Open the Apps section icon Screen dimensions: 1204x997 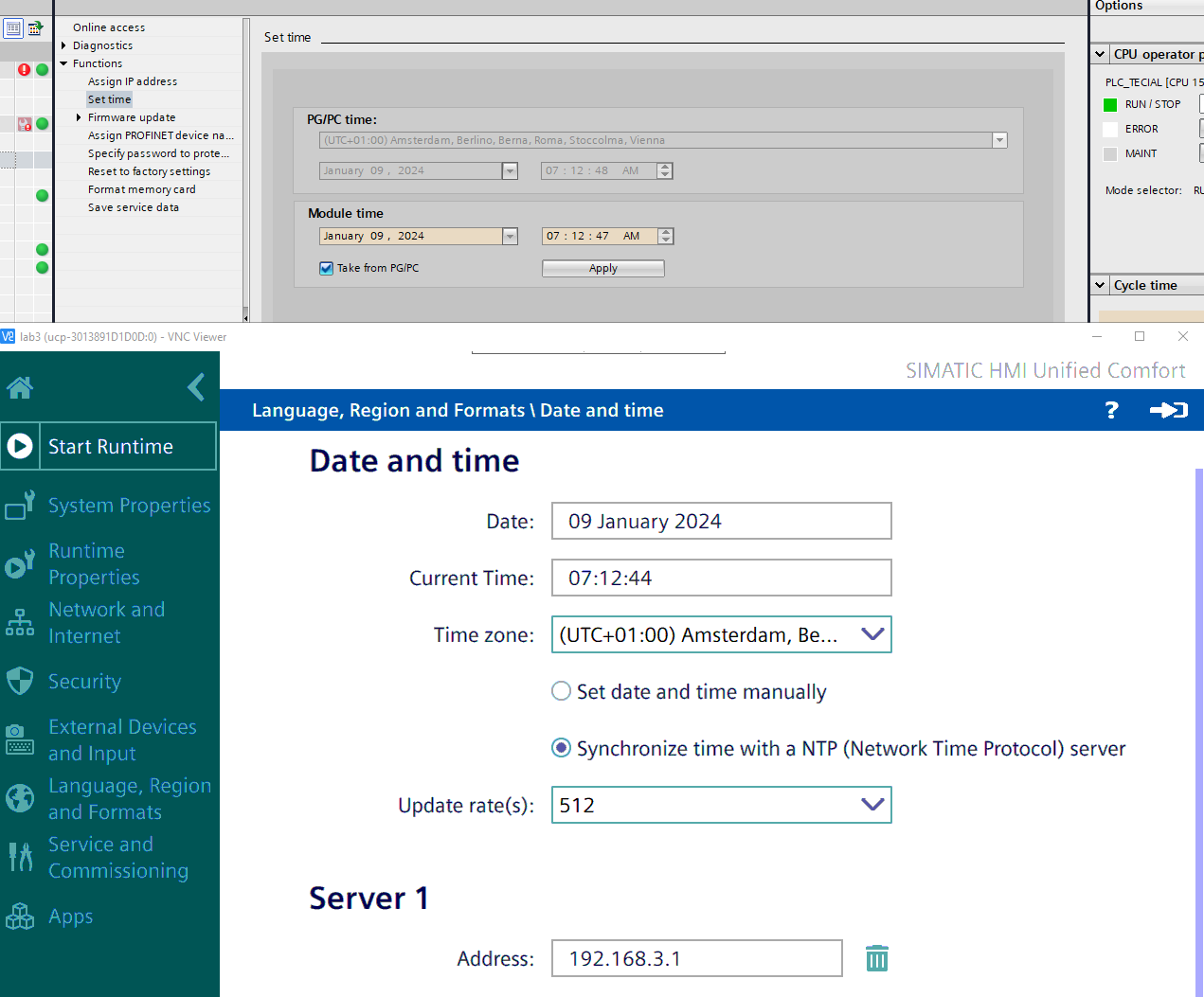click(19, 916)
